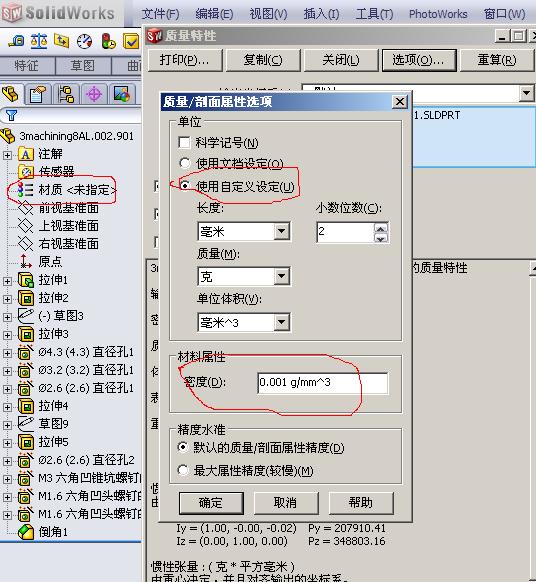
Task: Click the Ø4.3 直径孔1 hole icon
Action: [26, 352]
